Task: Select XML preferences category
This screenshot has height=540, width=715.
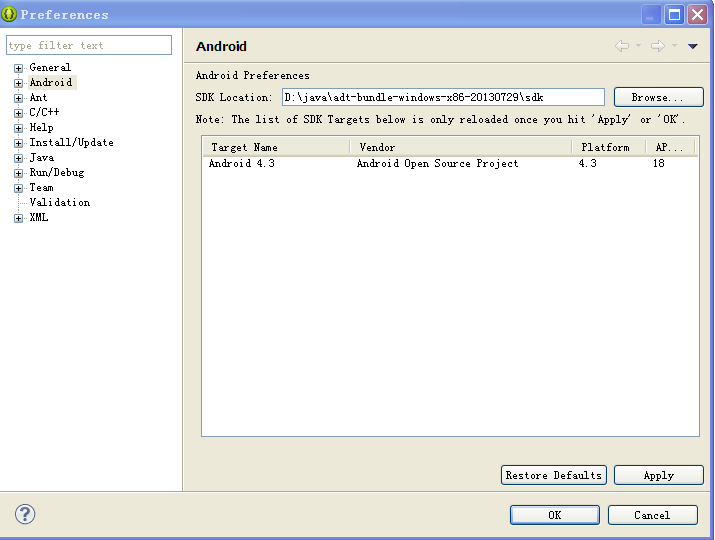Action: point(39,218)
